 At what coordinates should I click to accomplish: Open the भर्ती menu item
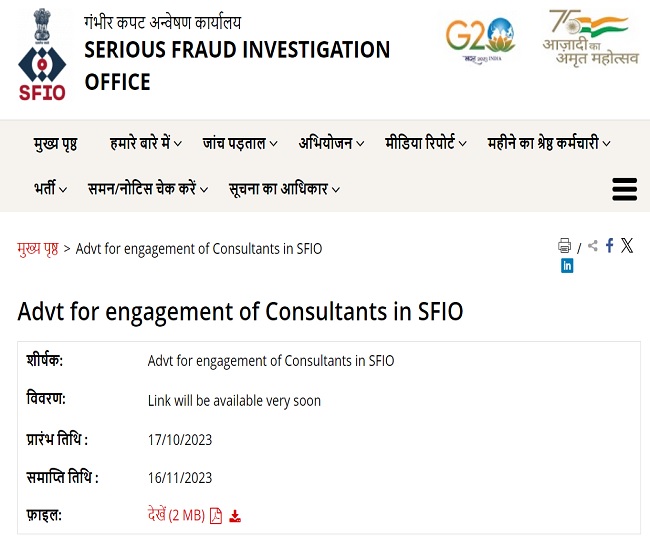tap(50, 189)
